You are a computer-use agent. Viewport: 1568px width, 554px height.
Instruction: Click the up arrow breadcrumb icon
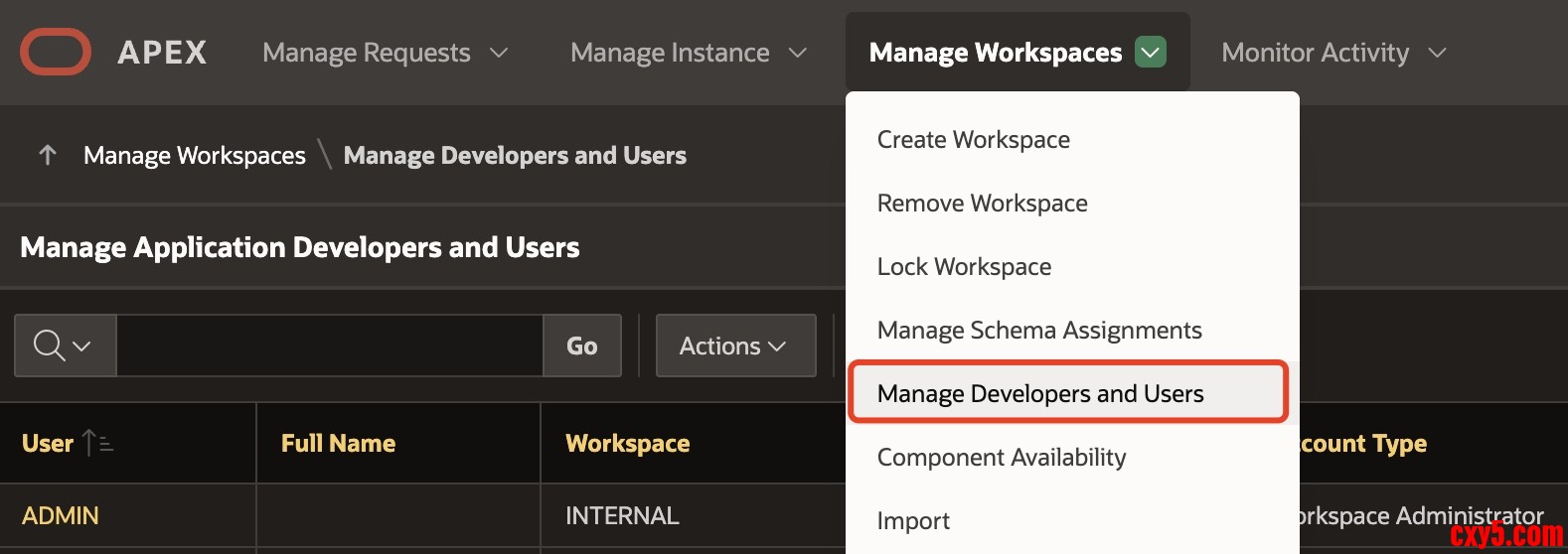pos(47,155)
